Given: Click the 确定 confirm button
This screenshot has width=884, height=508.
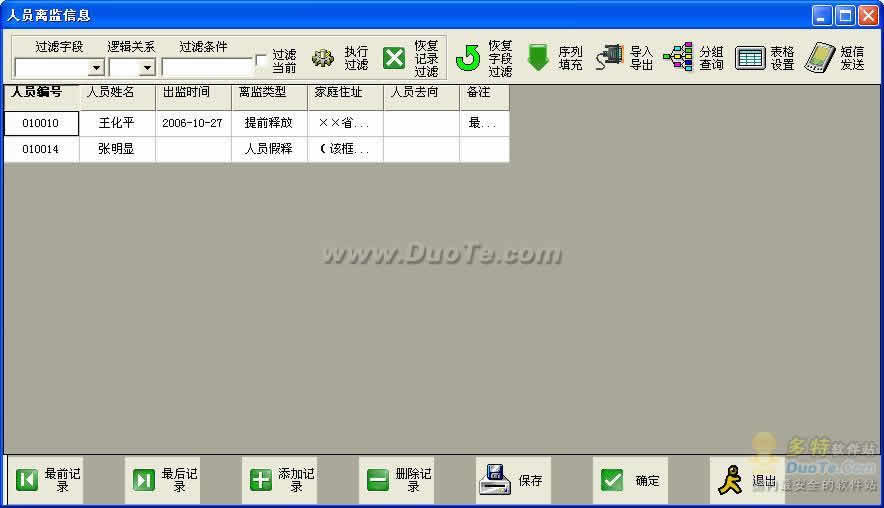Looking at the screenshot, I should click(x=612, y=480).
